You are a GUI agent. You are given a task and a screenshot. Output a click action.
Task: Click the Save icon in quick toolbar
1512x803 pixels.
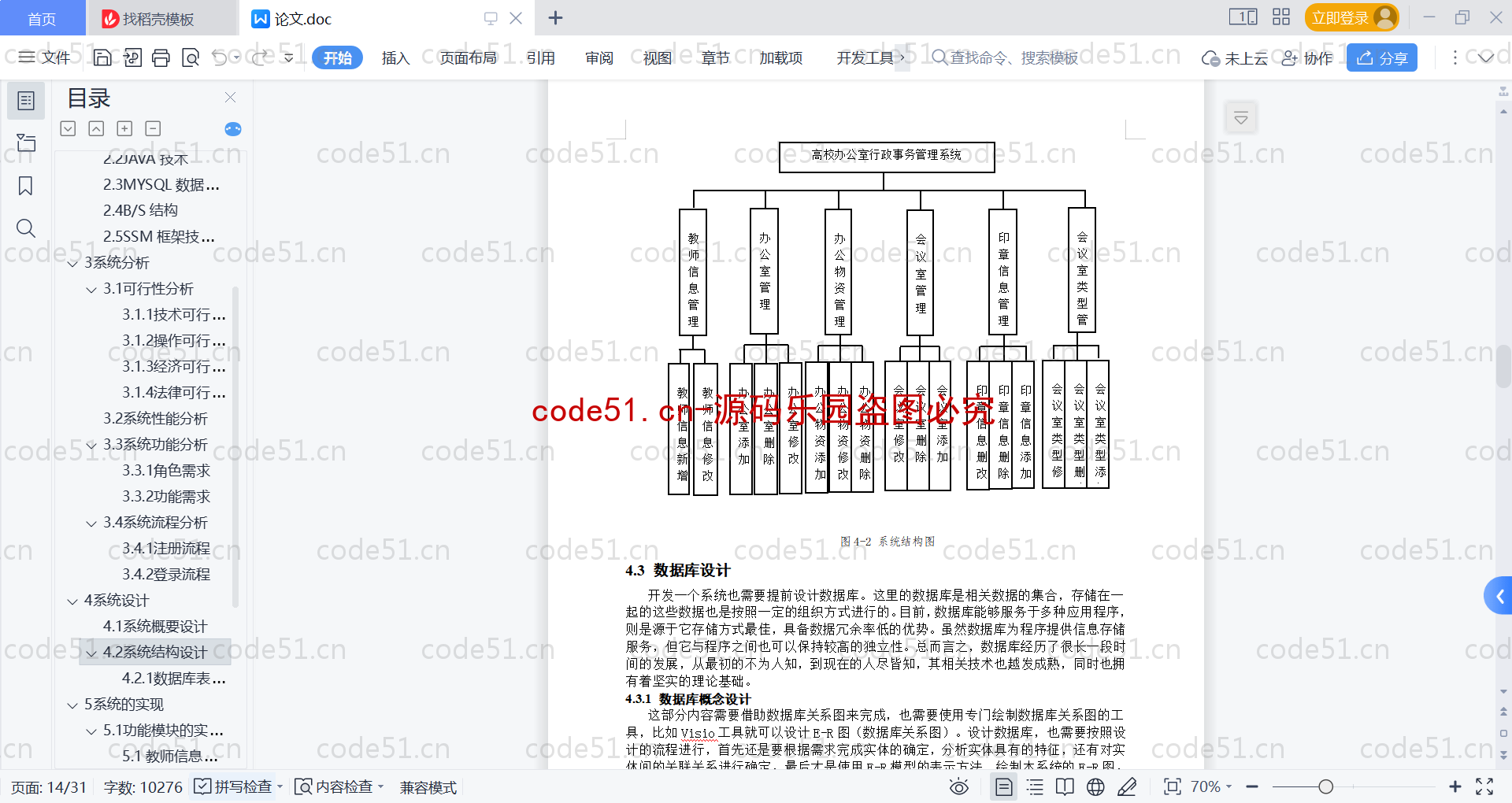pyautogui.click(x=102, y=57)
